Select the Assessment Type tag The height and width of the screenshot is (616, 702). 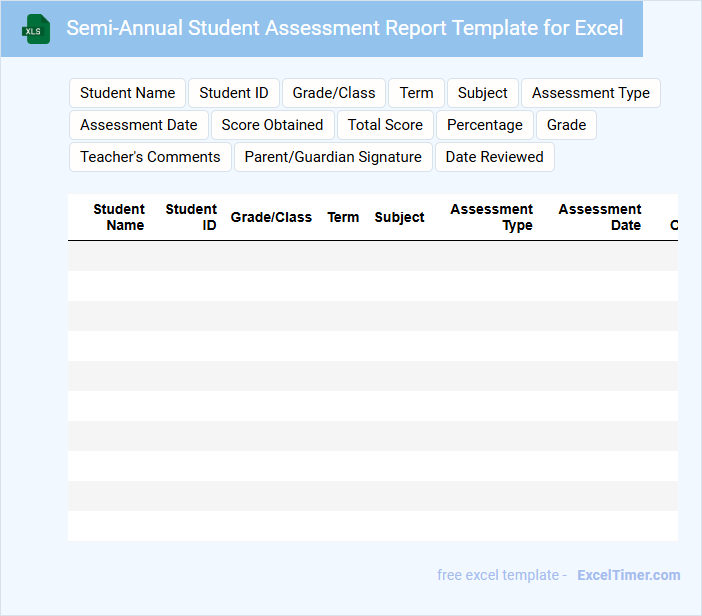590,93
